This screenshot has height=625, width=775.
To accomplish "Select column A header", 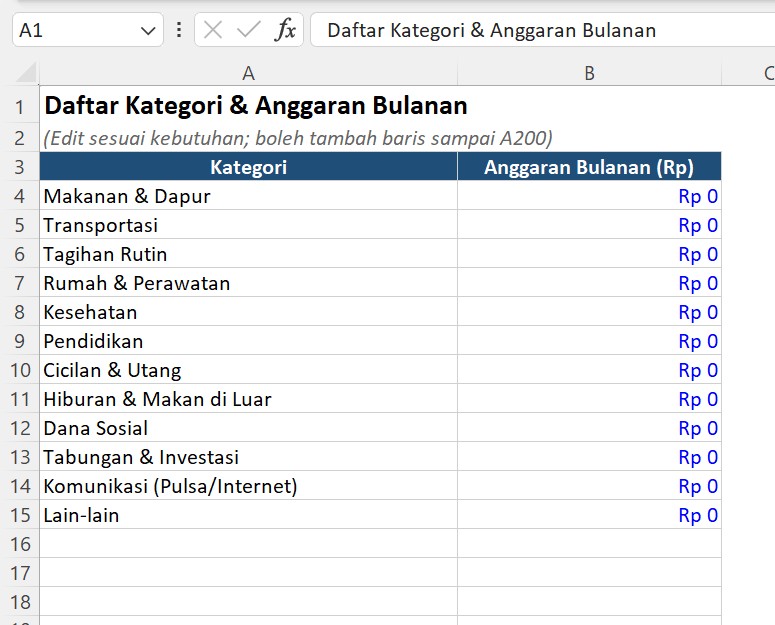I will pos(248,73).
